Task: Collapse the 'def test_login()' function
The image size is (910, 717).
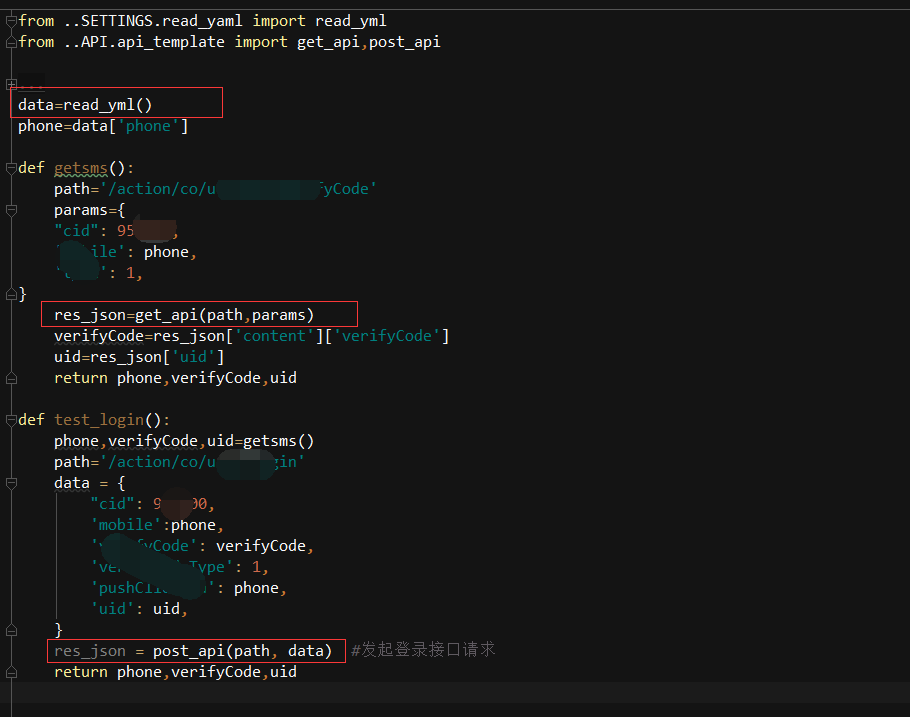Action: tap(11, 420)
